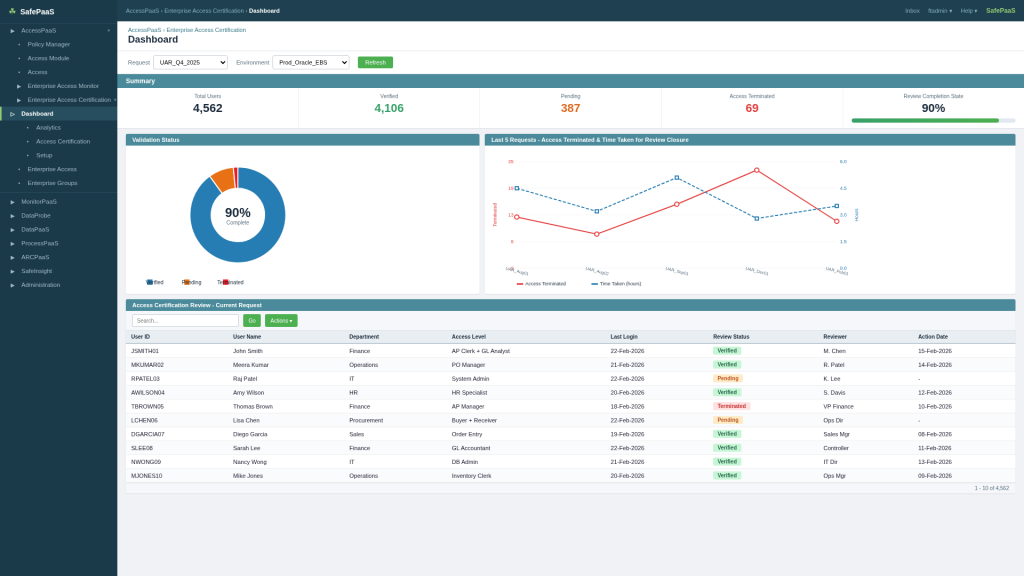Click the Access Terminated line legend marker
Viewport: 1024px width, 576px height.
pyautogui.click(x=520, y=284)
